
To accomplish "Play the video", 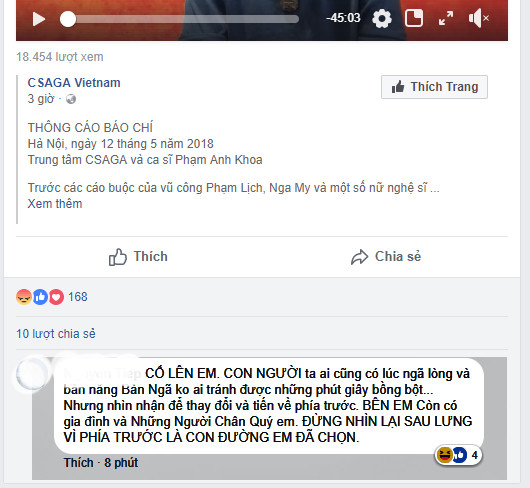I will pos(39,19).
